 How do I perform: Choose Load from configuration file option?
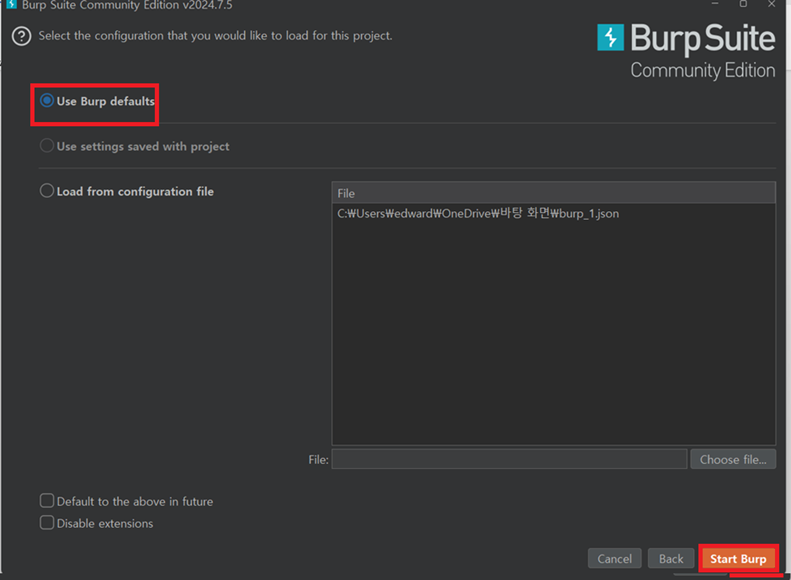(x=47, y=191)
